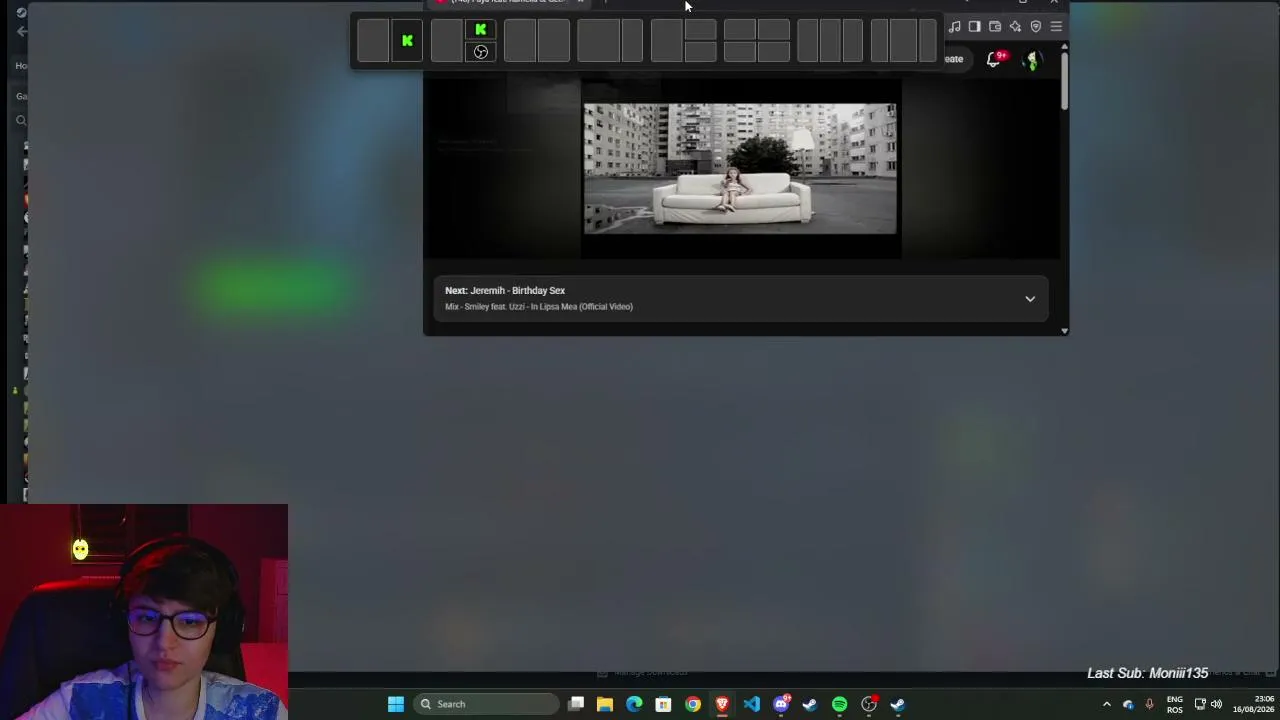Open OneDrive cloud tray icon

(1128, 704)
